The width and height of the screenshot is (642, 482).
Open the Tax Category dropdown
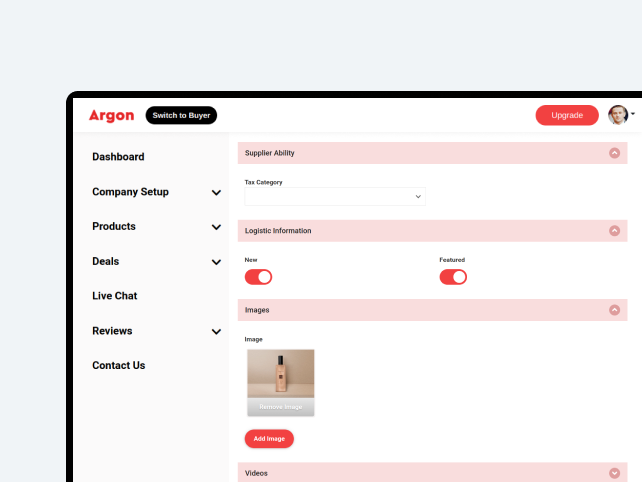(x=335, y=197)
